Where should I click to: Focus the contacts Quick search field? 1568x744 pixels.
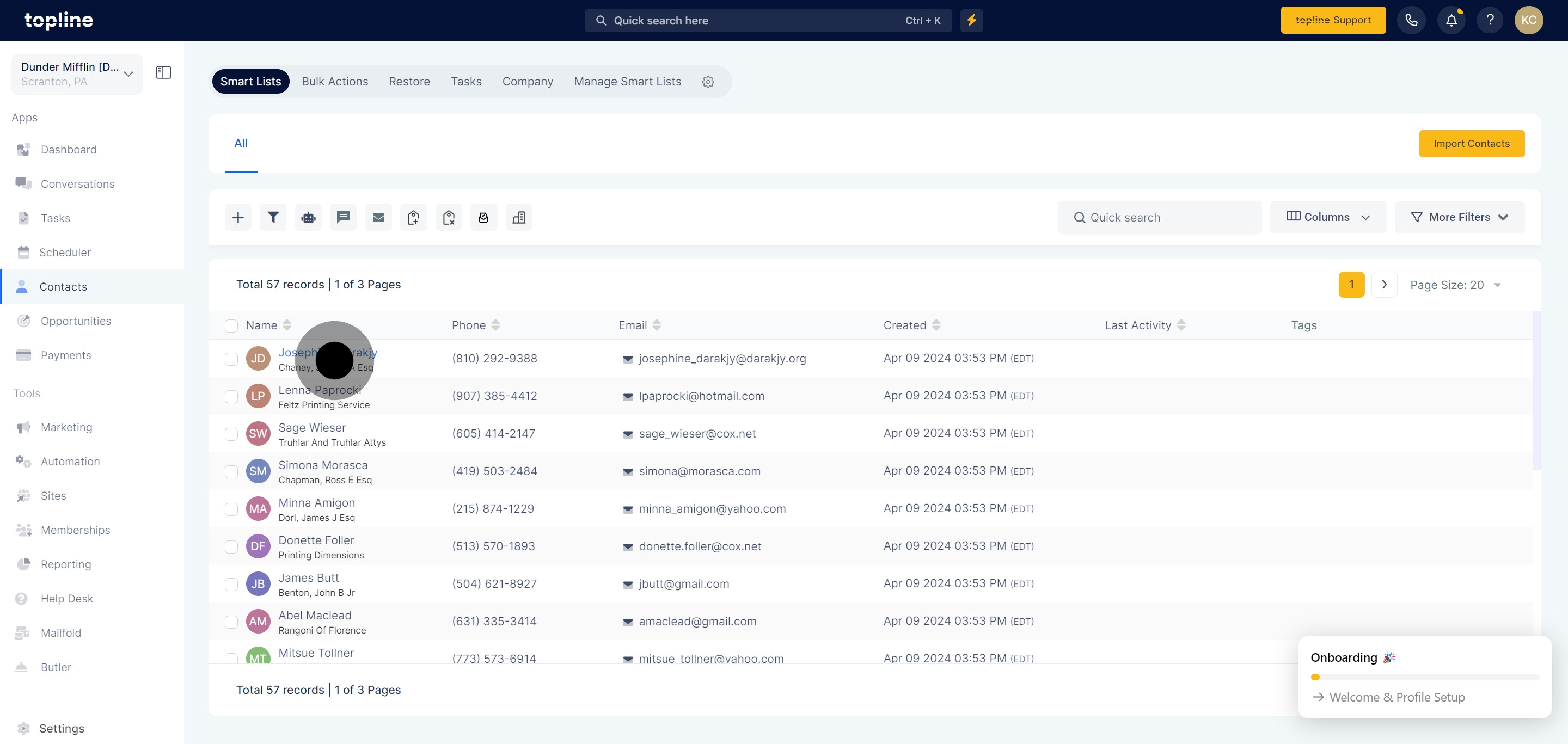[x=1160, y=217]
